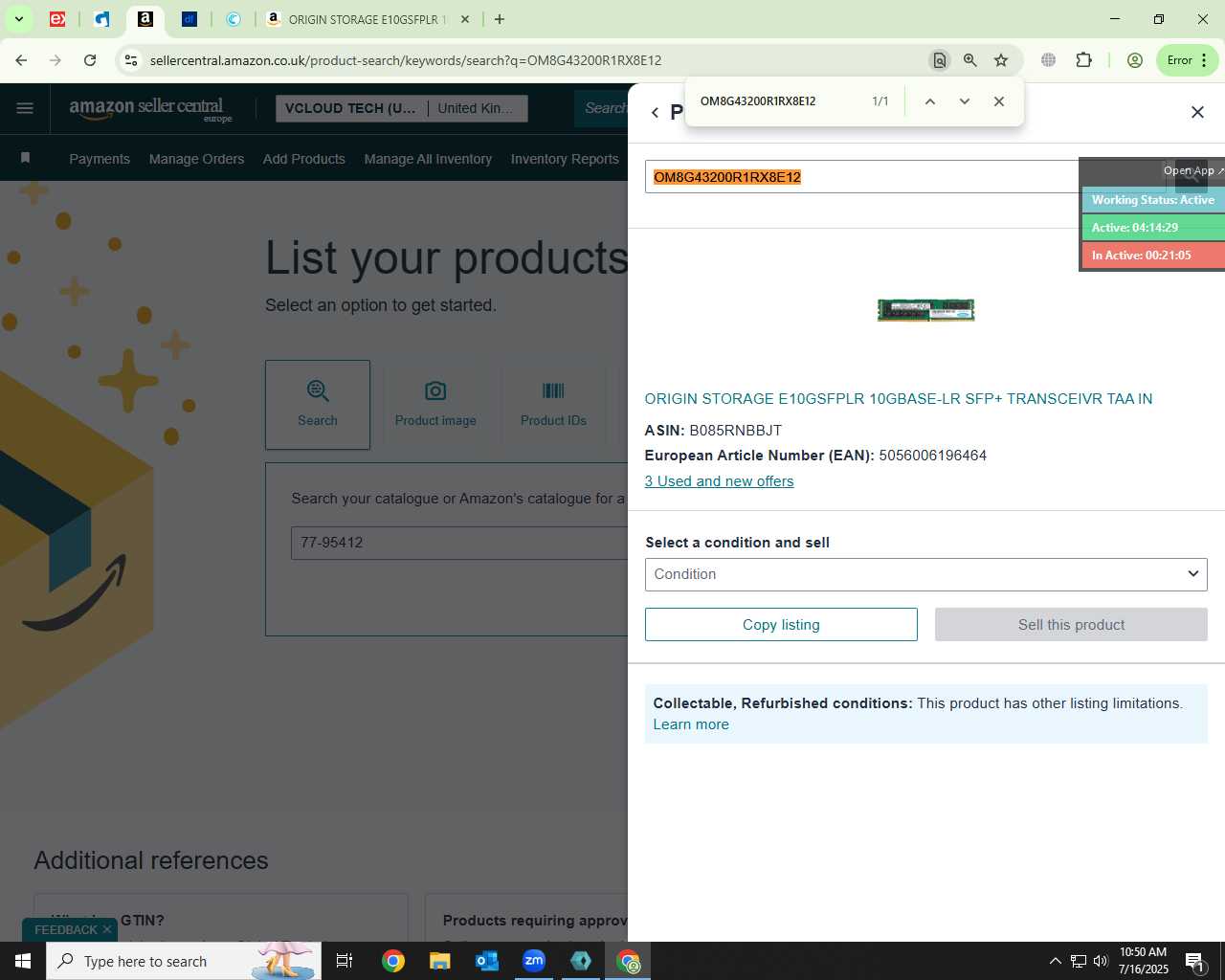Show hidden system tray icons
Screen dimensions: 1225x980
pos(1055,961)
